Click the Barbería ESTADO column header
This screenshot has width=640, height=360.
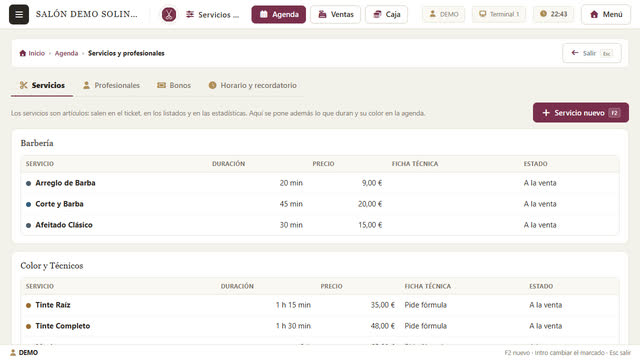tap(536, 164)
